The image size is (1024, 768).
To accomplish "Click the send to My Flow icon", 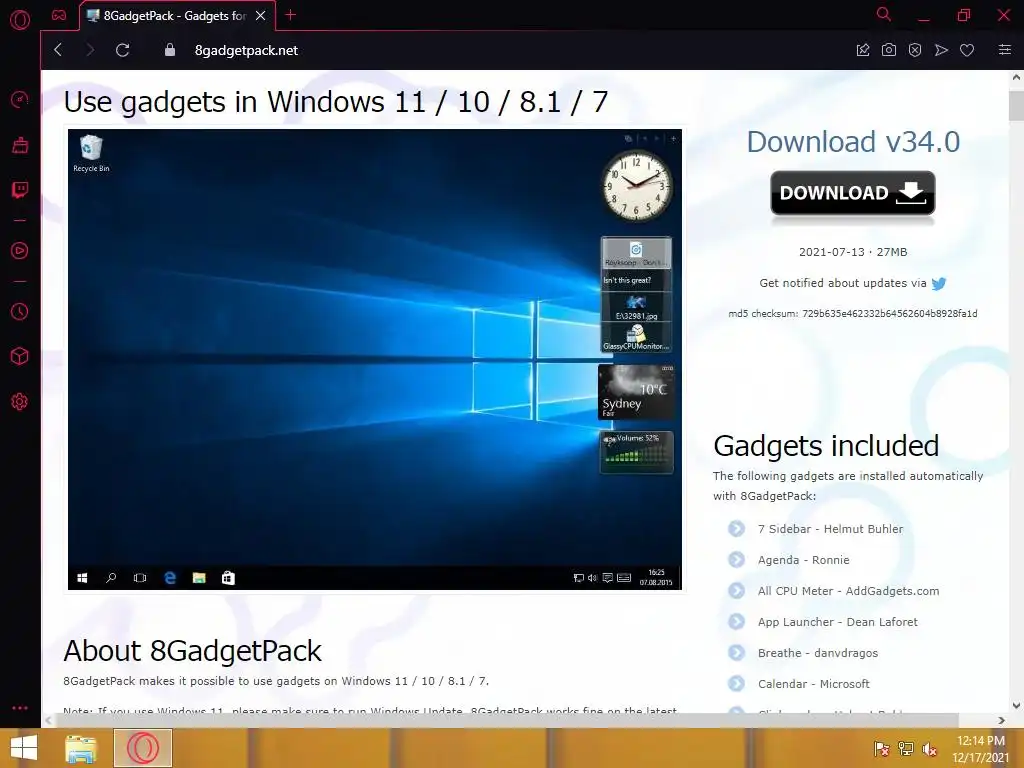I will pyautogui.click(x=941, y=50).
